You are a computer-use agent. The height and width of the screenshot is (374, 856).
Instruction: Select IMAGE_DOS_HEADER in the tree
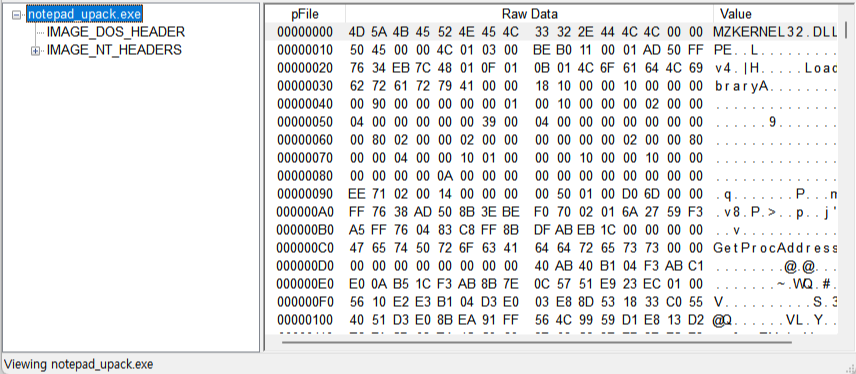(x=116, y=32)
